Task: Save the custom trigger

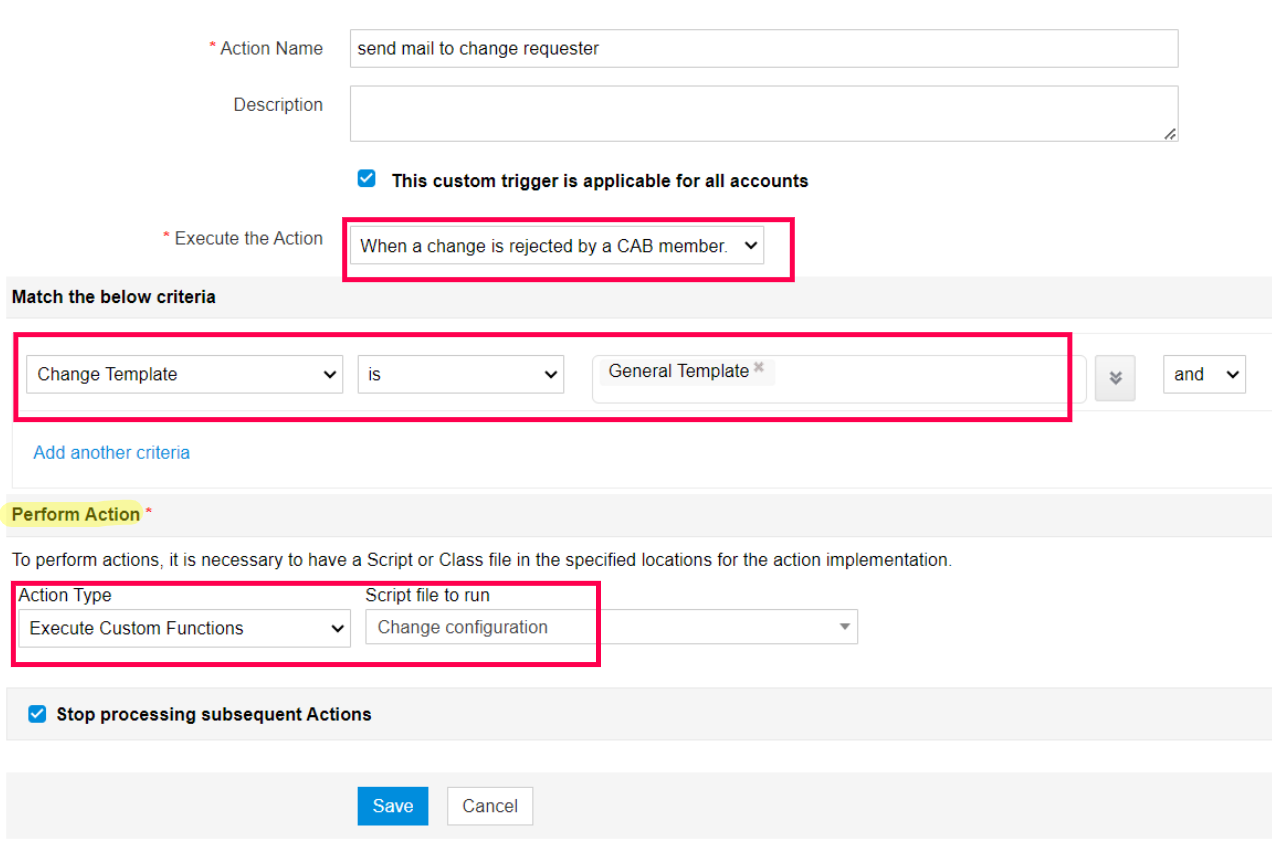Action: [392, 806]
